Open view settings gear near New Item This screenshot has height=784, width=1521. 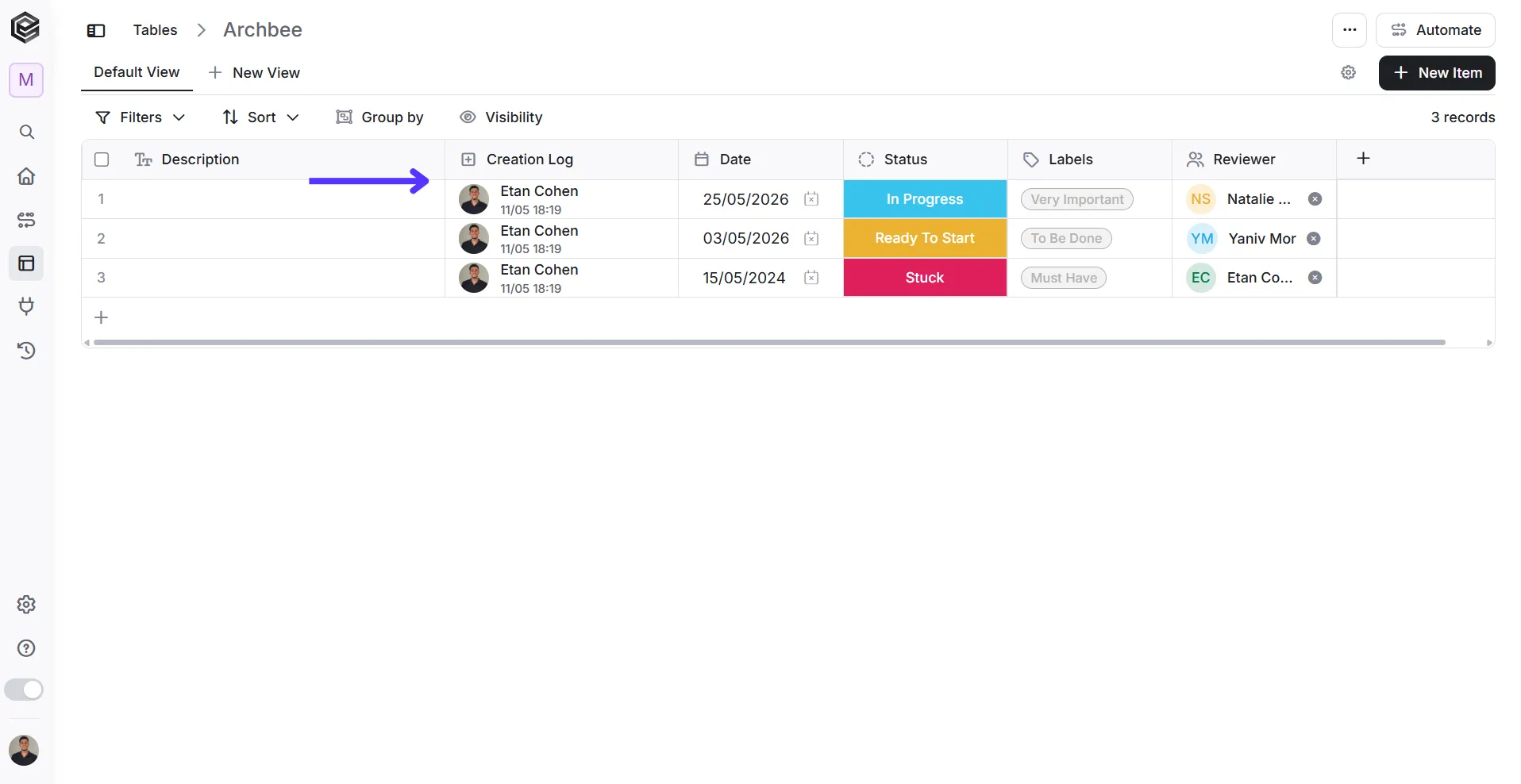click(1348, 73)
